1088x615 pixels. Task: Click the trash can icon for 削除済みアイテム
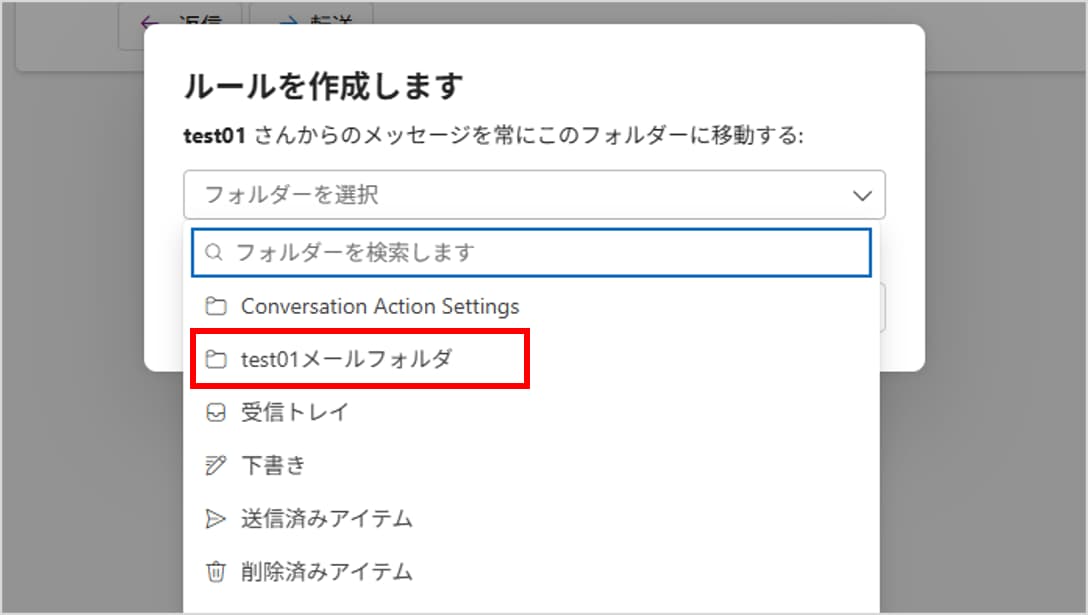pos(215,572)
